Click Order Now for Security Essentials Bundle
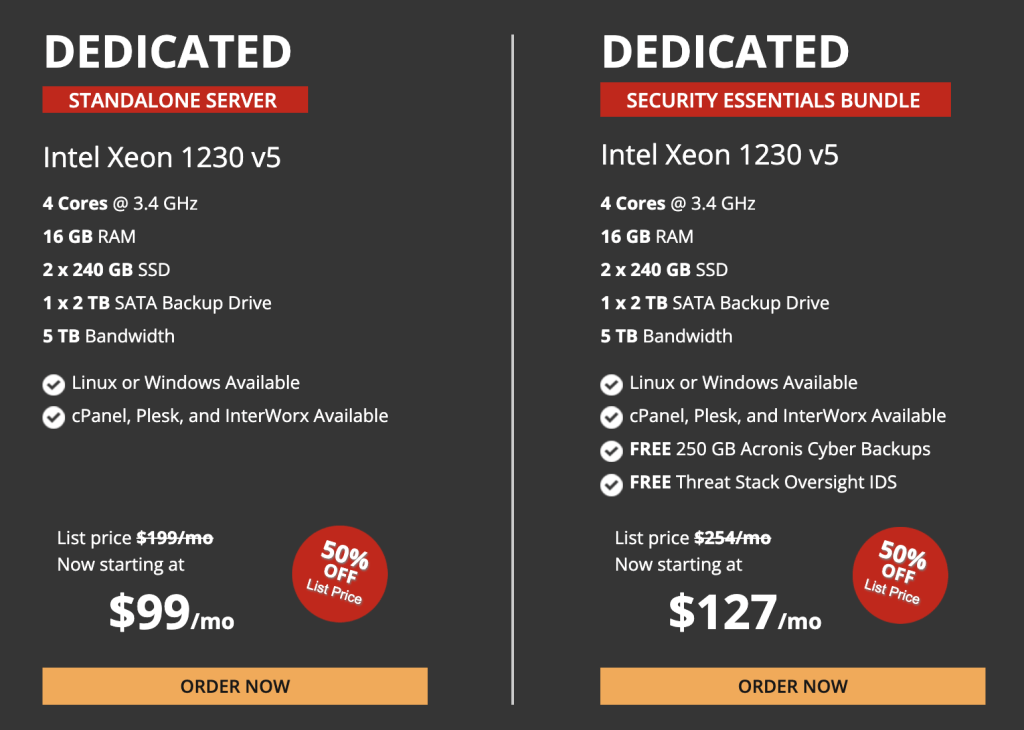 pos(792,686)
